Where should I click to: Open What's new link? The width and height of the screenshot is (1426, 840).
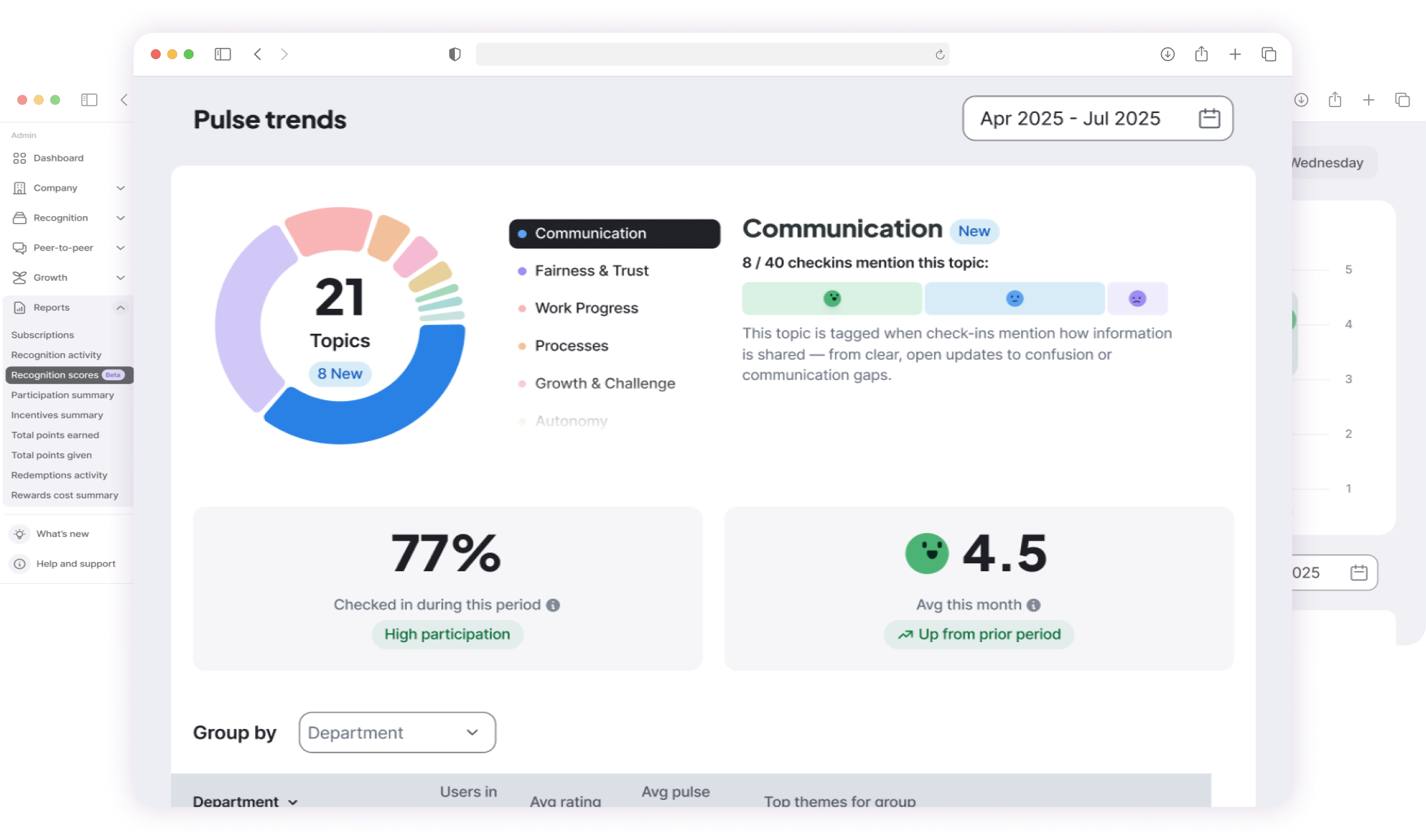click(x=62, y=534)
